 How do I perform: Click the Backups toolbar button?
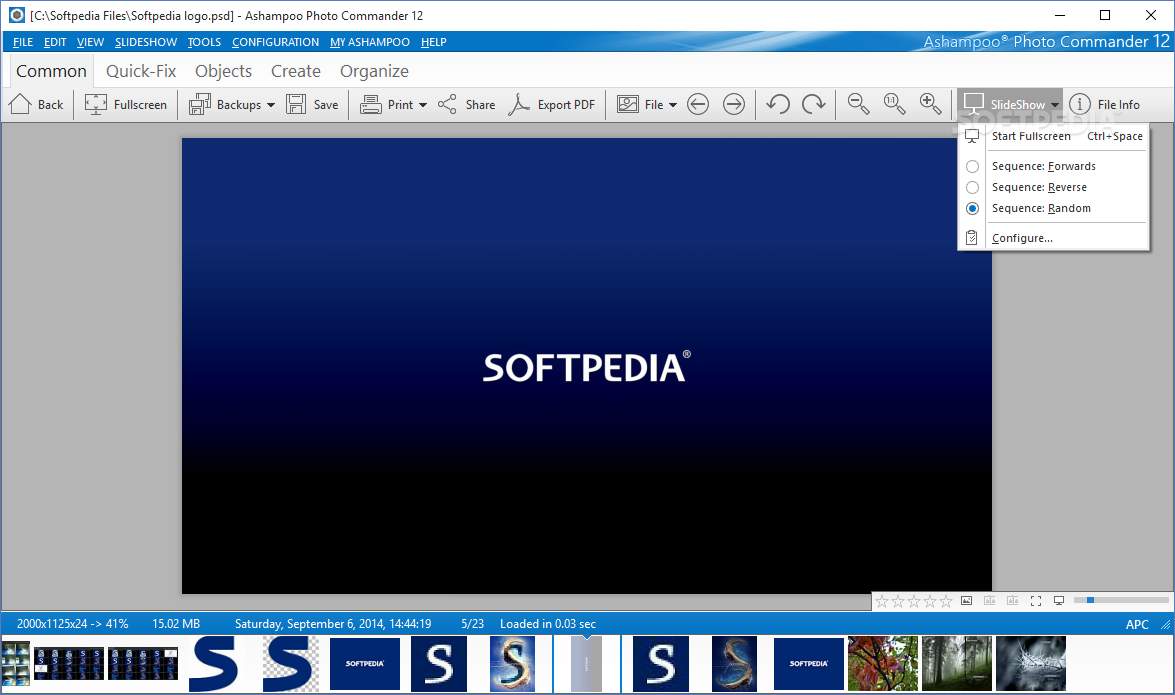224,104
